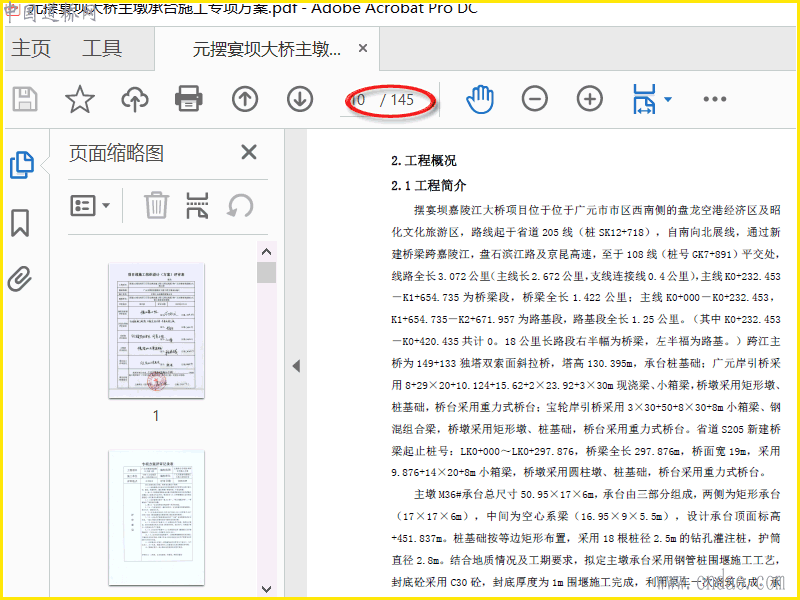This screenshot has height=600, width=800.
Task: Print the document using printer icon
Action: point(189,99)
